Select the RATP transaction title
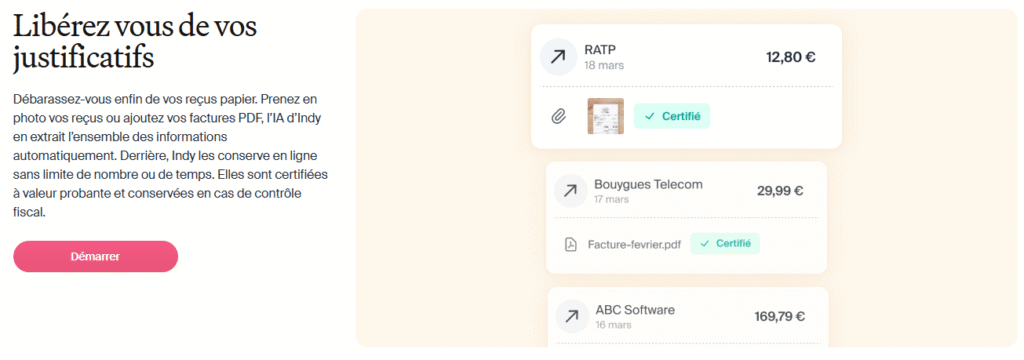1024x360 pixels. pyautogui.click(x=600, y=50)
